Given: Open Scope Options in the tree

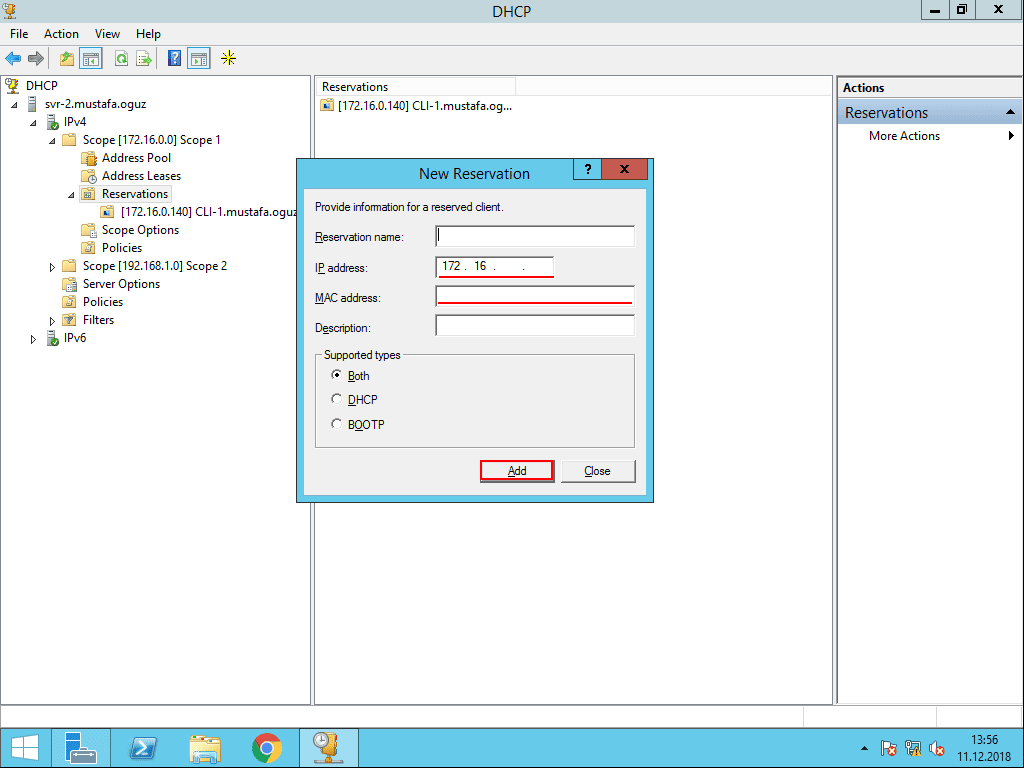Looking at the screenshot, I should [x=140, y=230].
